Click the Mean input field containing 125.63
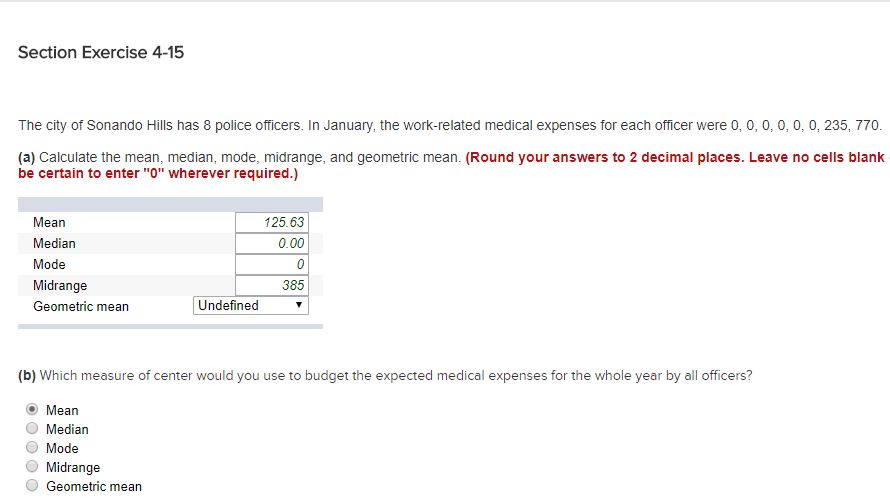This screenshot has width=890, height=504. 272,222
